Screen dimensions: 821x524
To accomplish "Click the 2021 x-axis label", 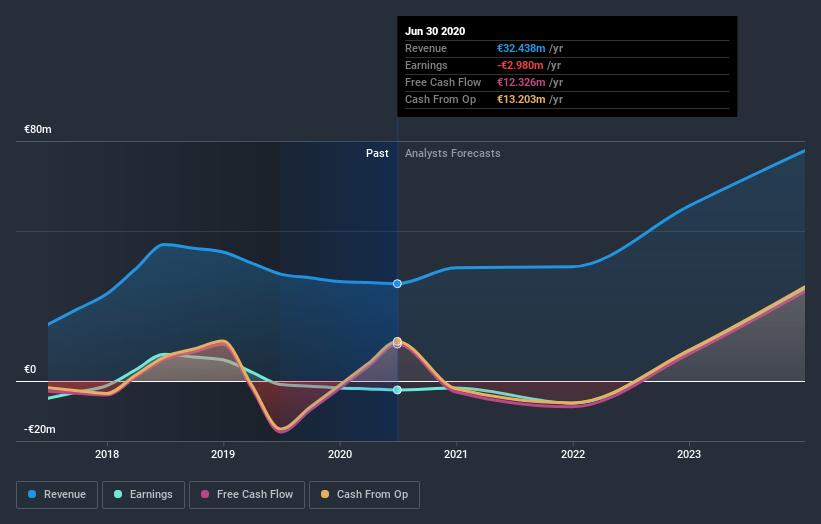I will click(x=456, y=454).
